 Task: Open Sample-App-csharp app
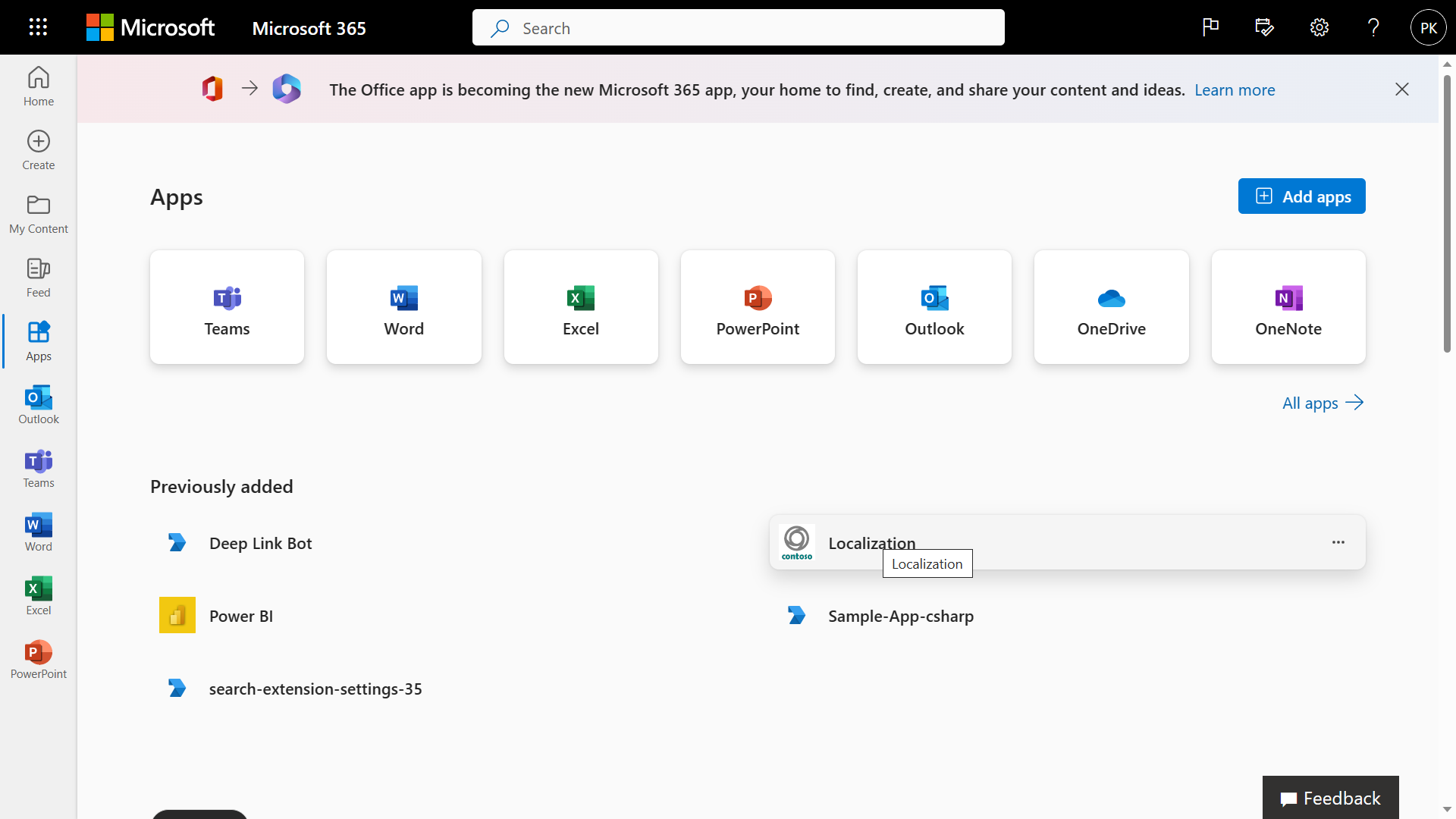coord(1068,616)
